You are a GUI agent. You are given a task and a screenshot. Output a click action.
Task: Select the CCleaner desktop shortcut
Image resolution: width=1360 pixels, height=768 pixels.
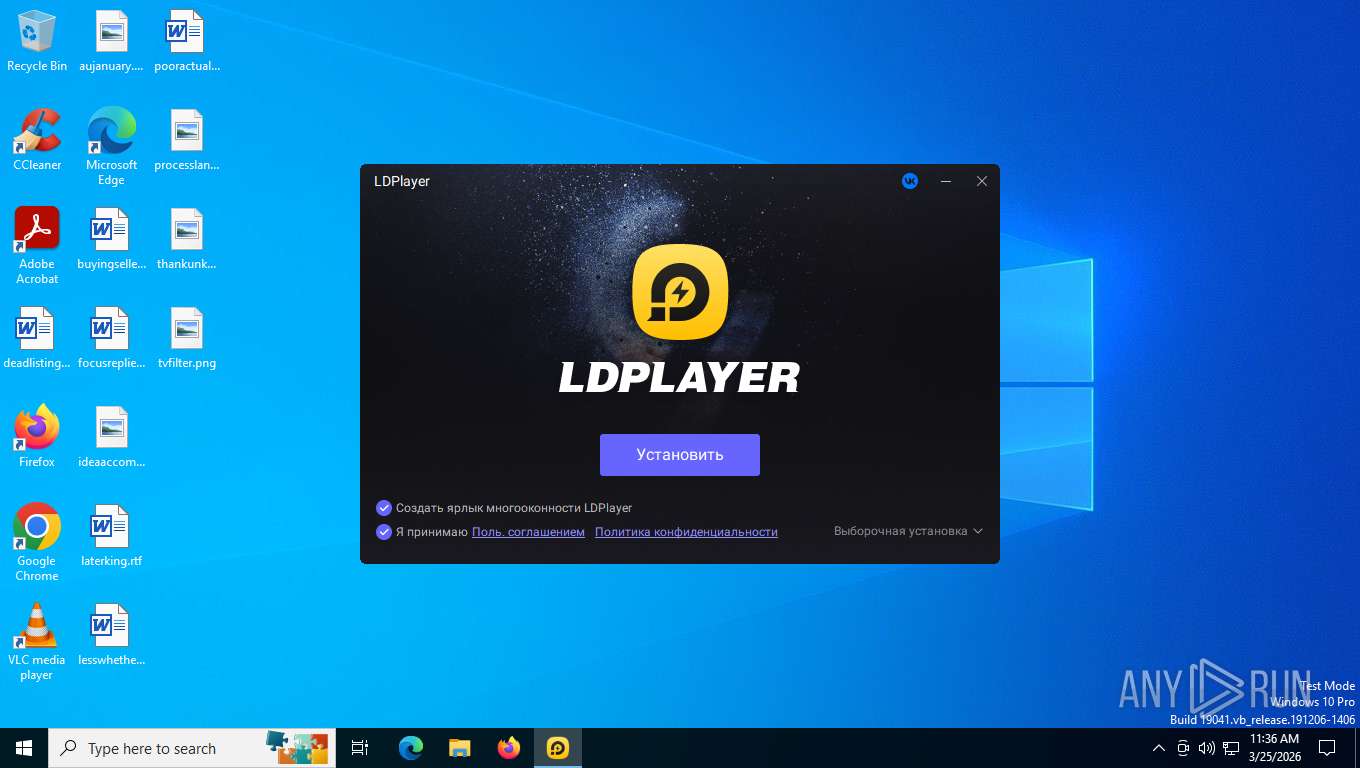point(37,140)
